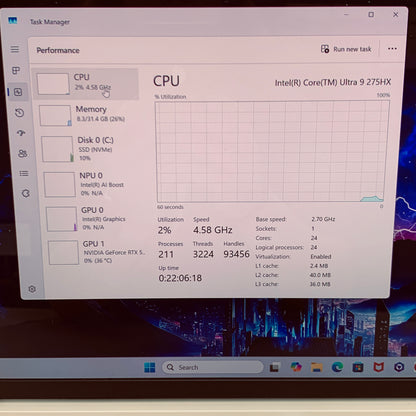The height and width of the screenshot is (416, 416).
Task: Close the Task Manager window
Action: coord(396,14)
